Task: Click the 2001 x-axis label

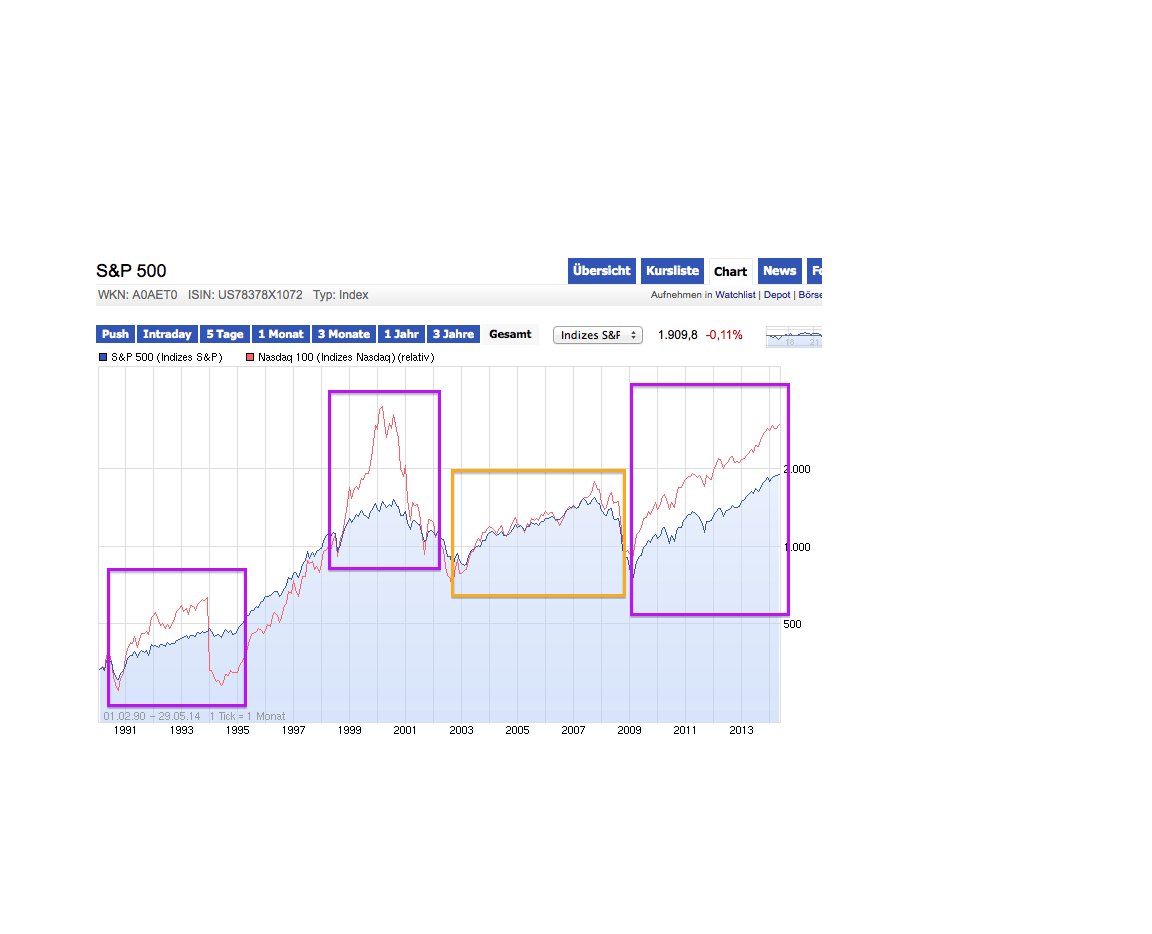Action: click(405, 730)
